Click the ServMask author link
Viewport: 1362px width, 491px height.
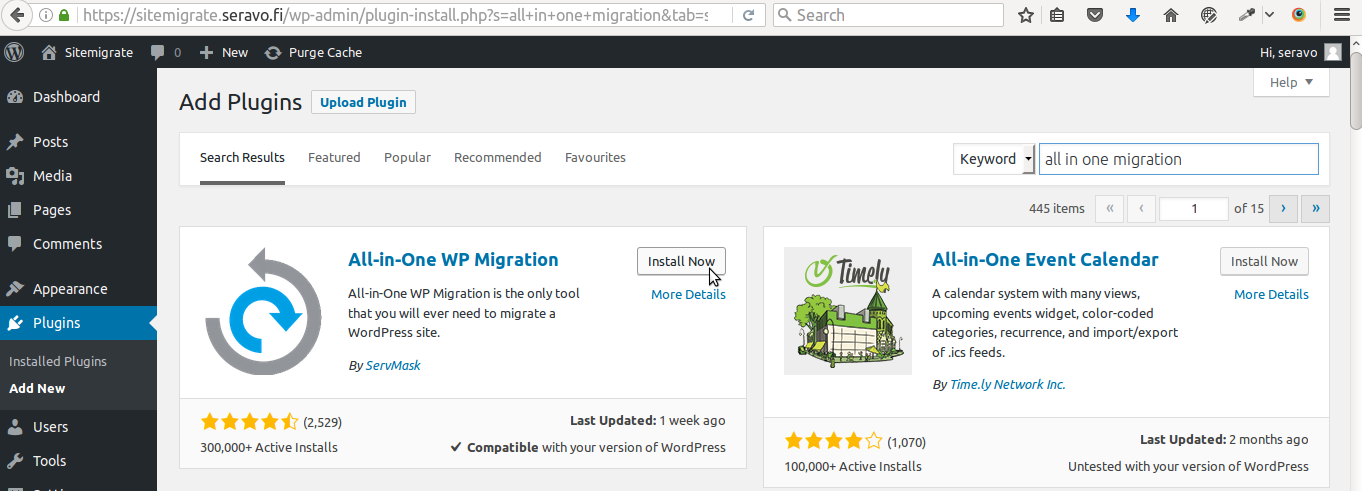[393, 365]
